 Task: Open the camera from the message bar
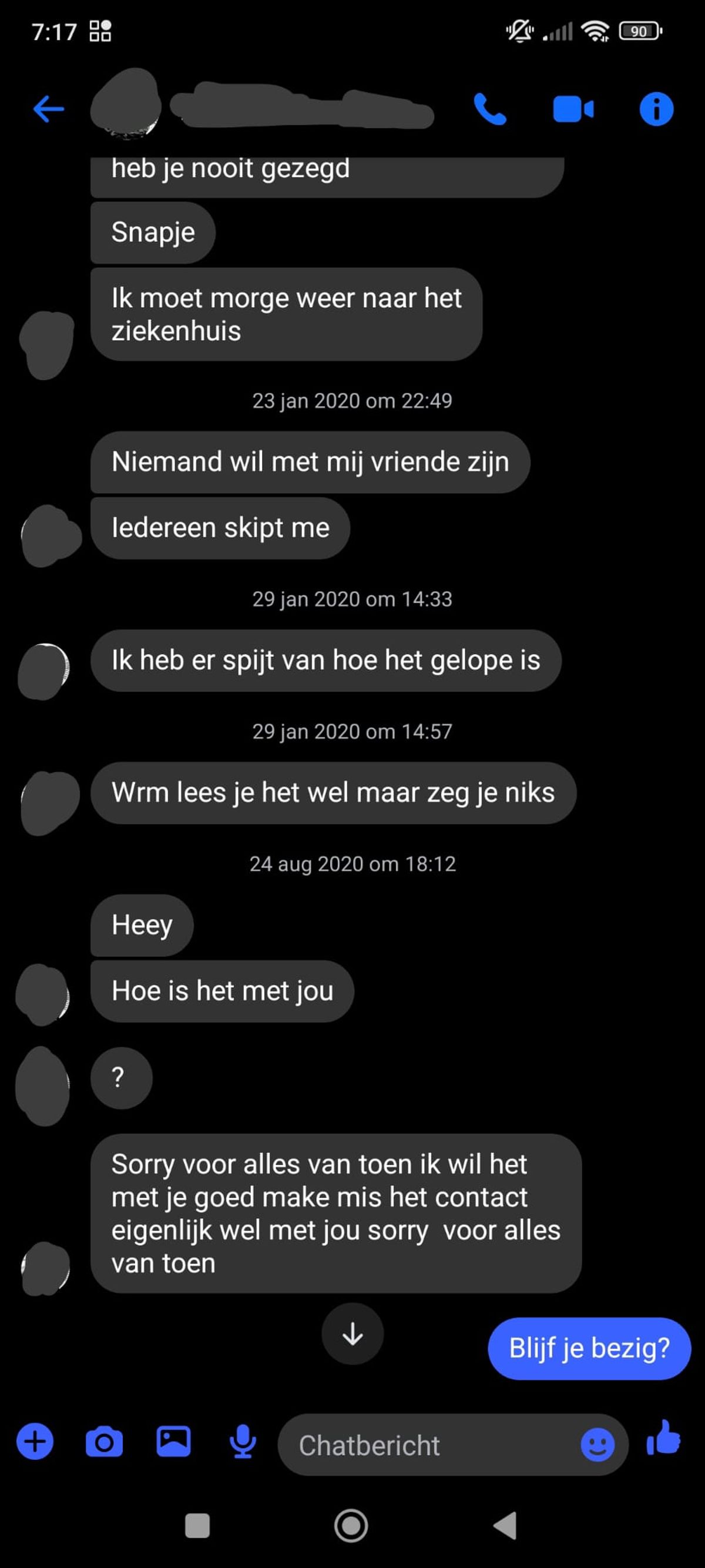coord(104,1442)
